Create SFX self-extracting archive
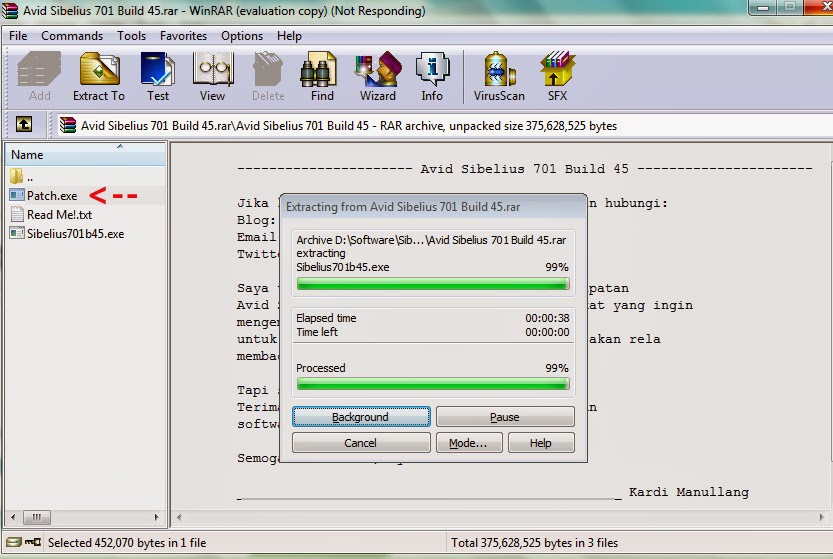Screen dimensions: 833x559 pos(557,77)
